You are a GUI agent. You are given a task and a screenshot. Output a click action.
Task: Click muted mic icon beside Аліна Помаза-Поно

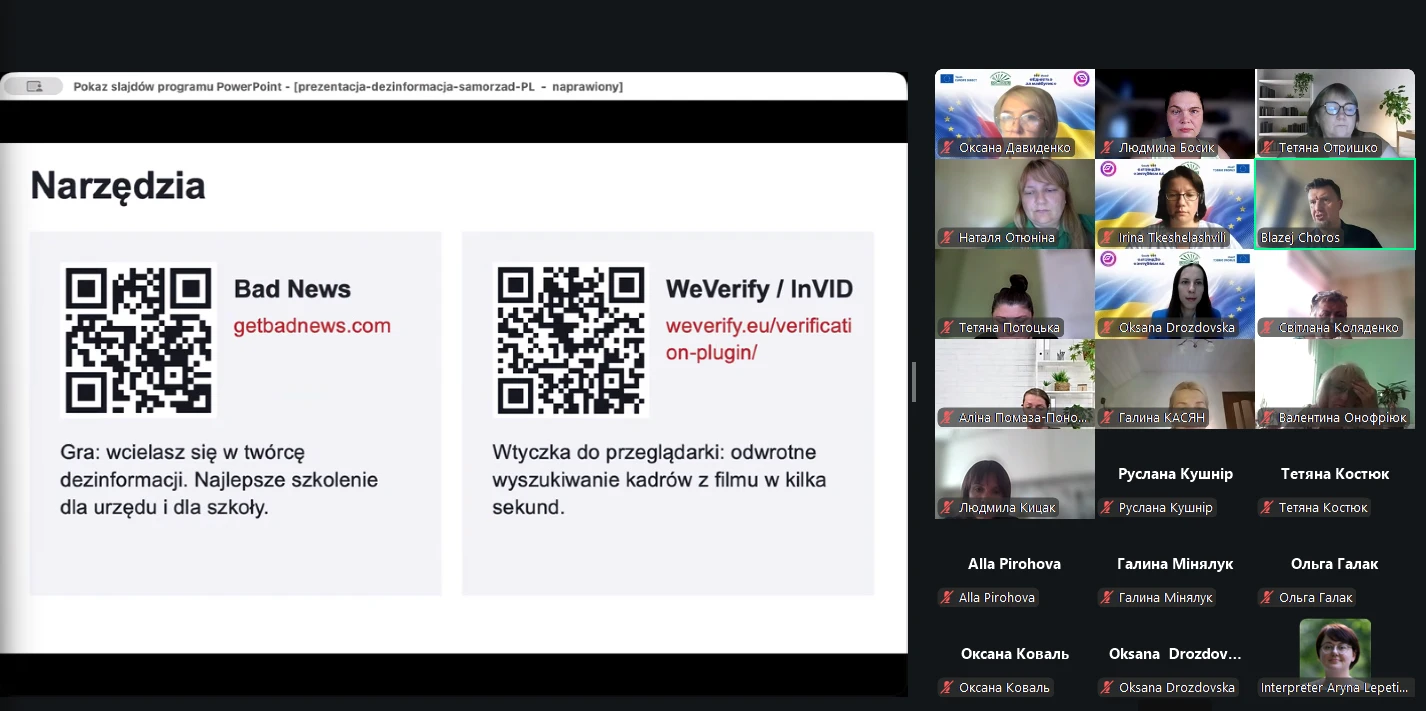pos(947,418)
